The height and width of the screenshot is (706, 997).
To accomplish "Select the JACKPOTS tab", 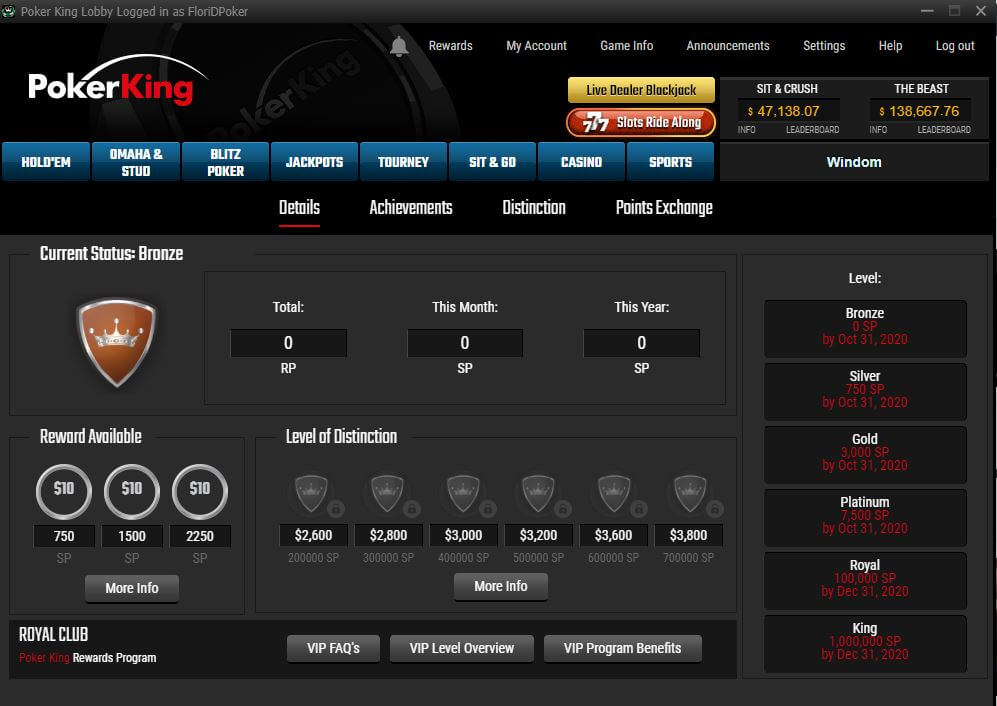I will [x=314, y=162].
